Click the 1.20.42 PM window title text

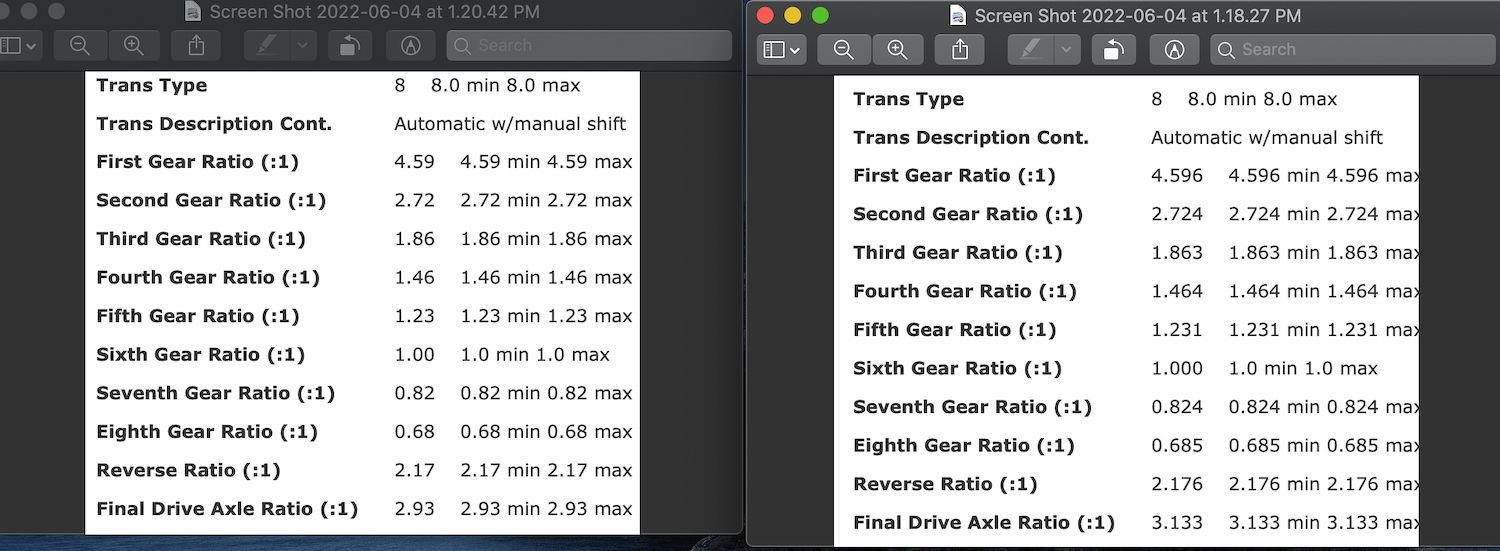(374, 12)
